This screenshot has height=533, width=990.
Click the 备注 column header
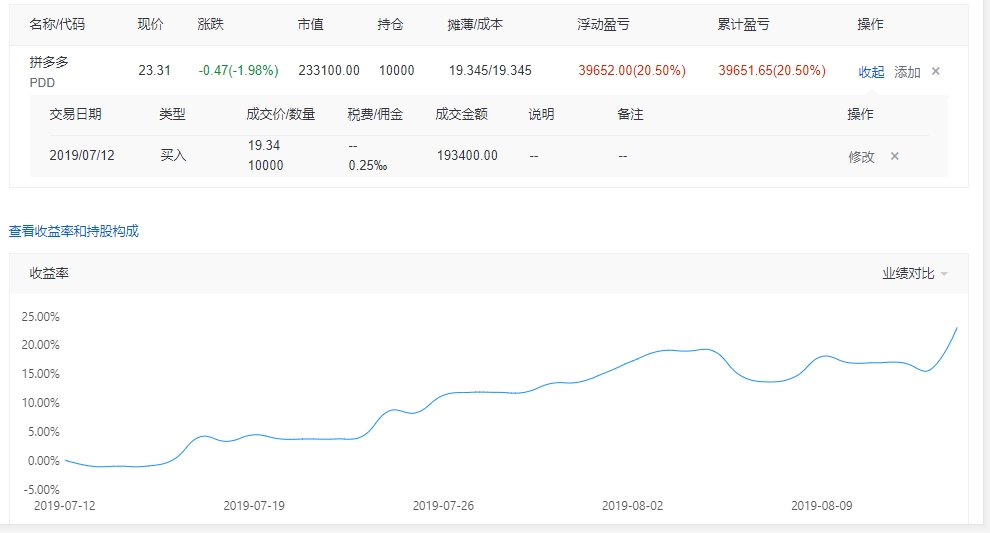point(630,114)
